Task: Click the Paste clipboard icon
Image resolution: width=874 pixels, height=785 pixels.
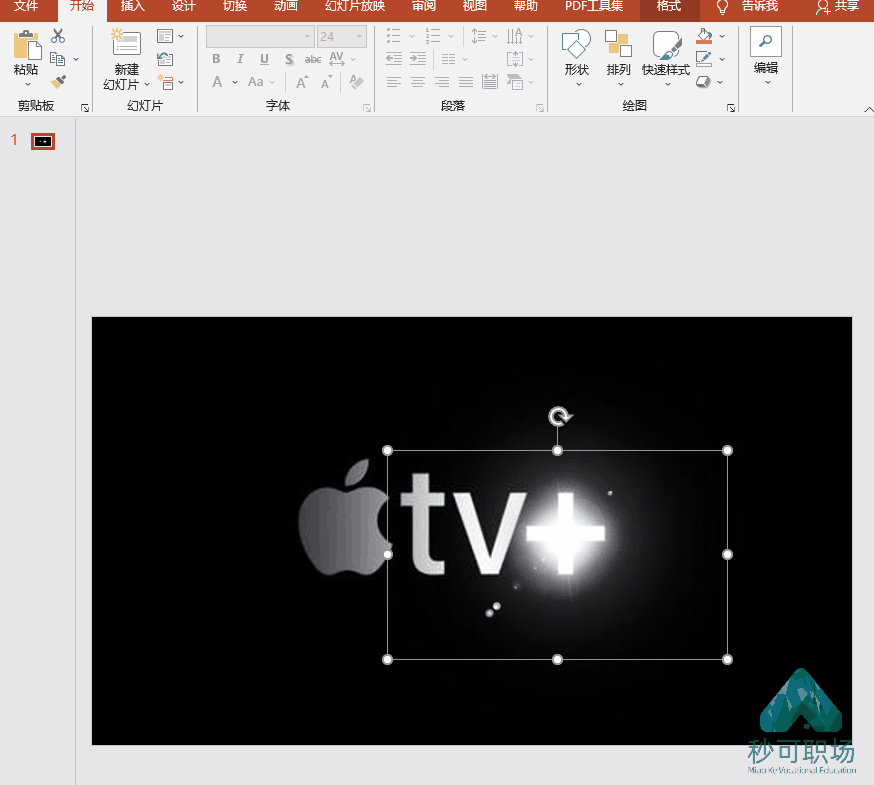Action: (27, 45)
